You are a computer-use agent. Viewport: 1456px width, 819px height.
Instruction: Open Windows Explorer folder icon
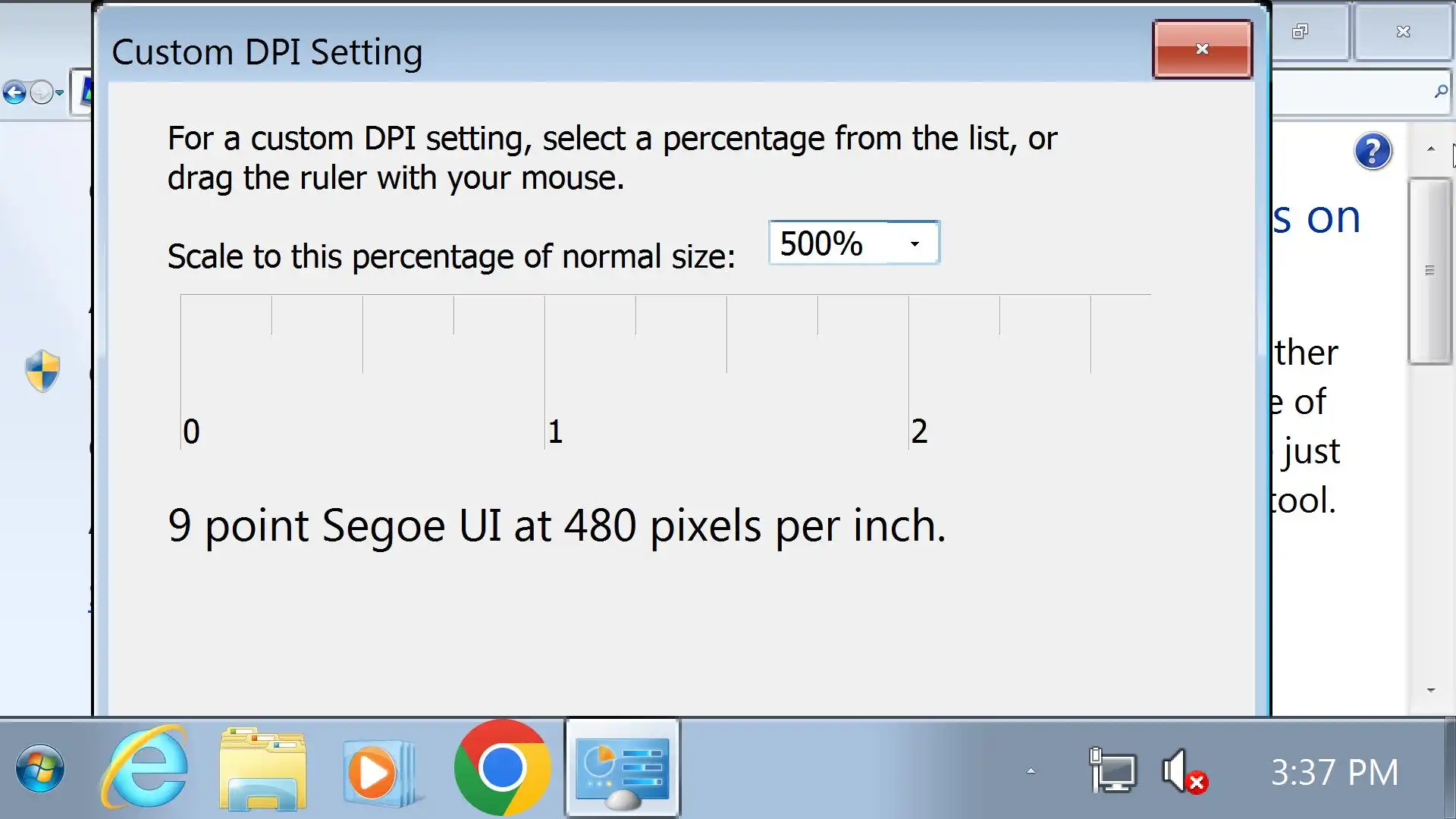[262, 769]
